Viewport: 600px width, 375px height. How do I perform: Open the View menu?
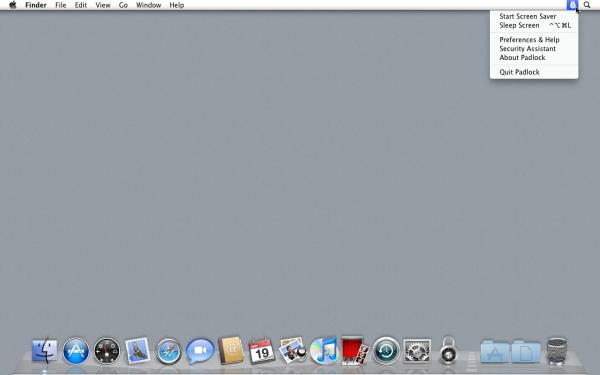pyautogui.click(x=103, y=5)
